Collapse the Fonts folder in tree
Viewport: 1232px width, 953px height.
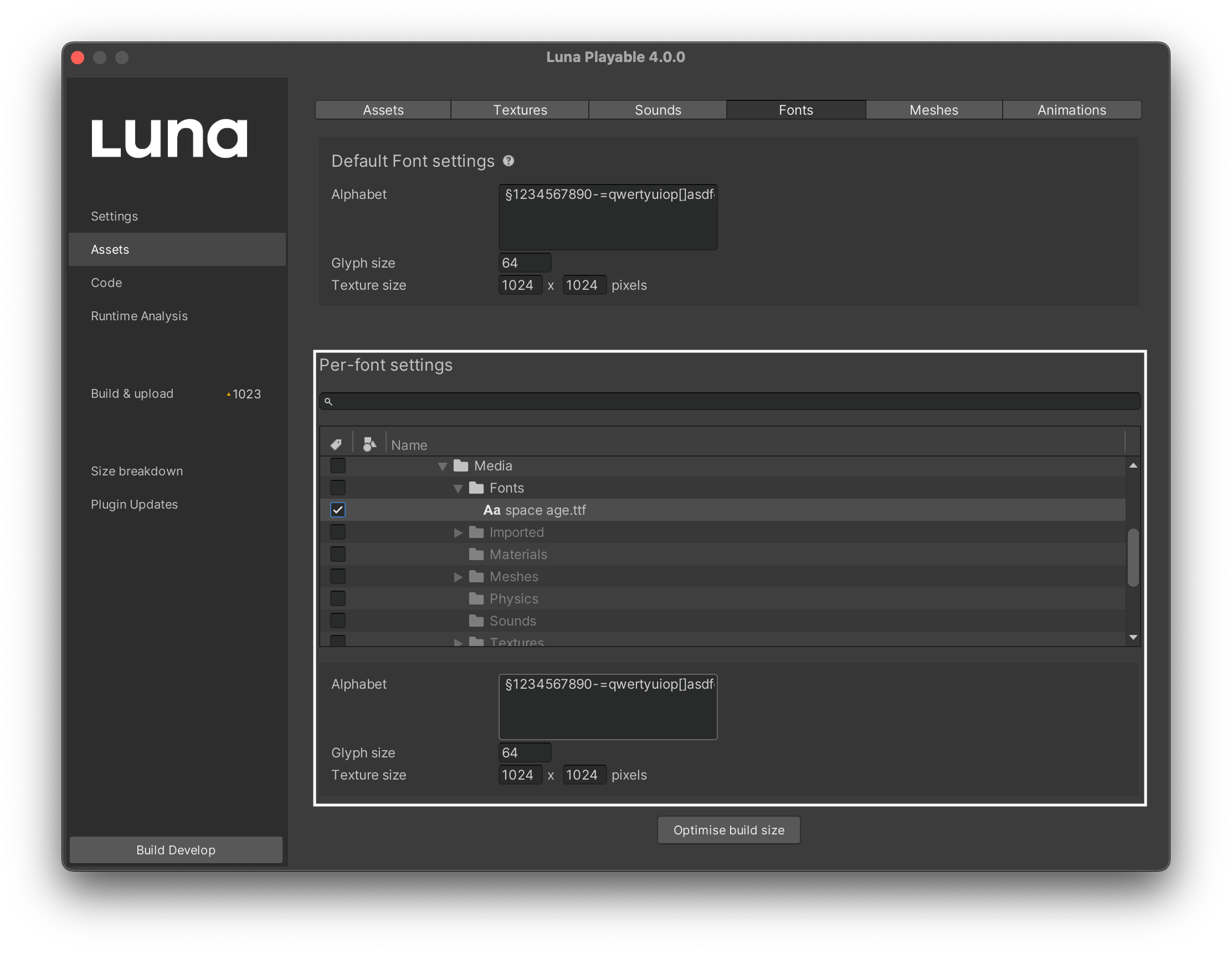[x=458, y=488]
